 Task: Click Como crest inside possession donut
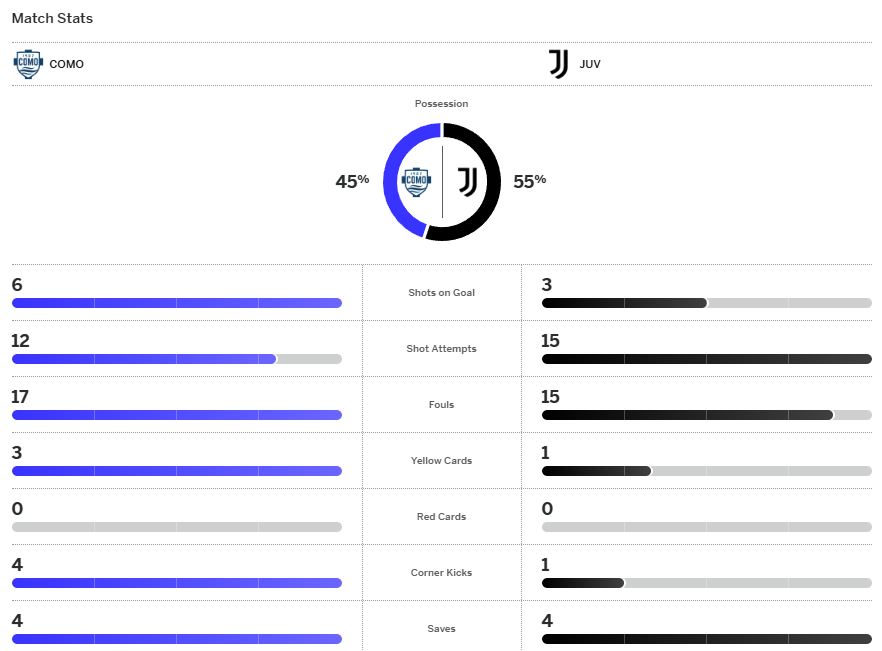[x=416, y=181]
